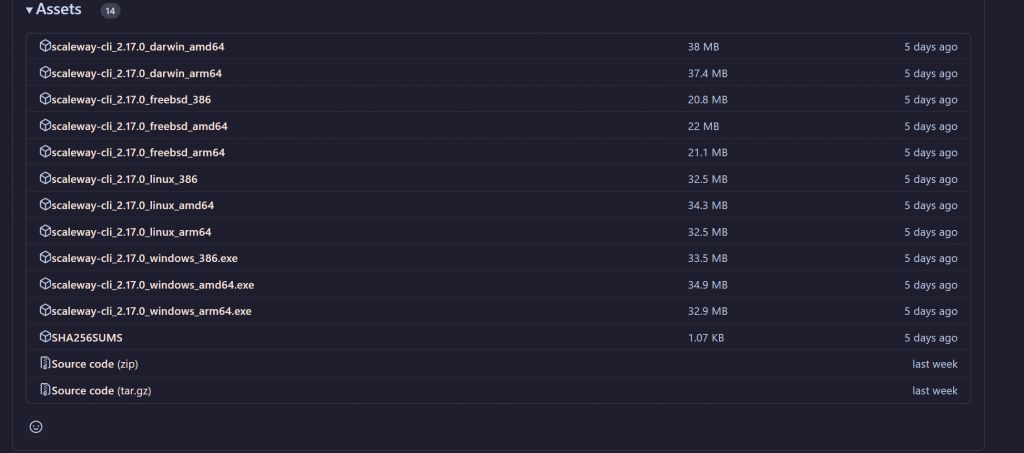
Task: Download scaleway-cli_2.17.0_linux_arm64
Action: 131,232
